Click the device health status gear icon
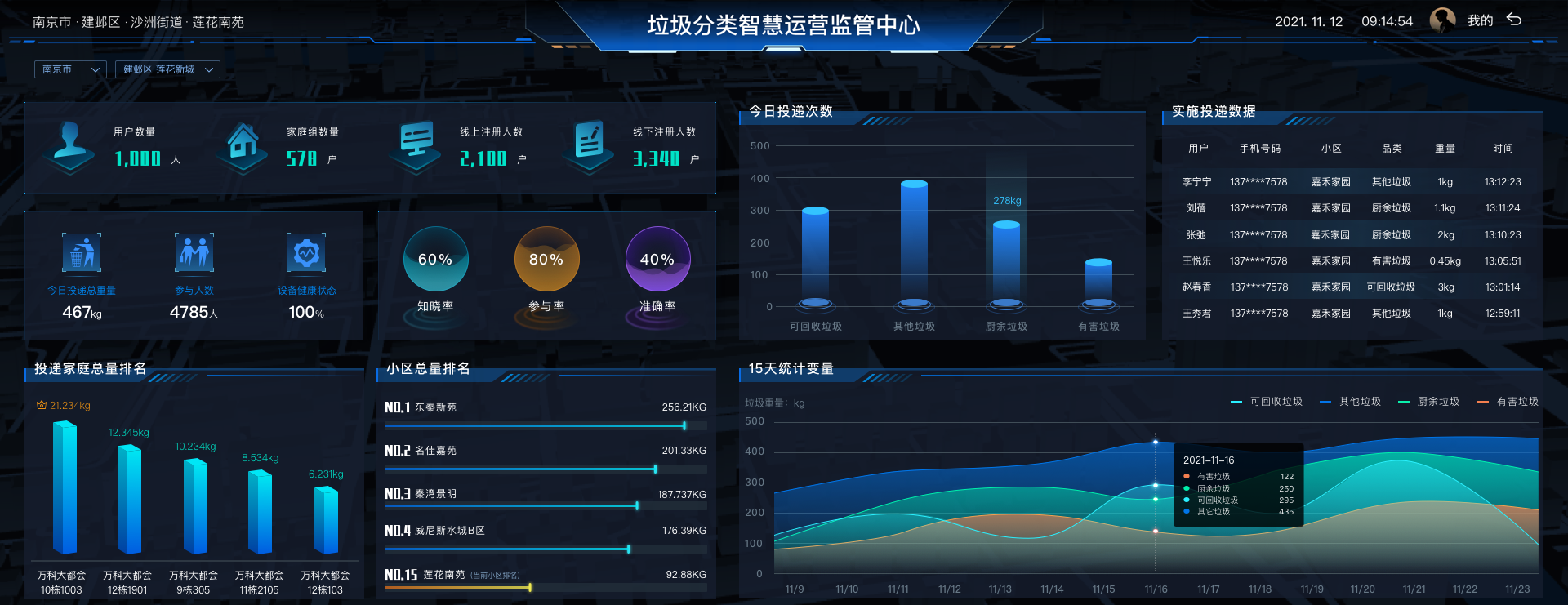The width and height of the screenshot is (1568, 605). click(x=306, y=253)
